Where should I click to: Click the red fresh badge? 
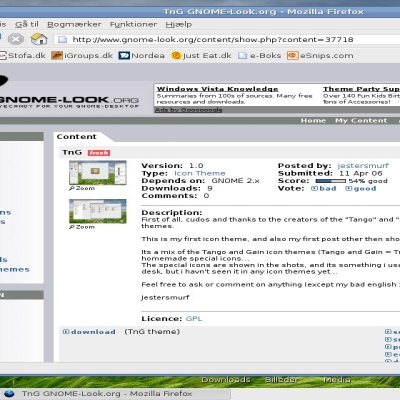point(99,153)
